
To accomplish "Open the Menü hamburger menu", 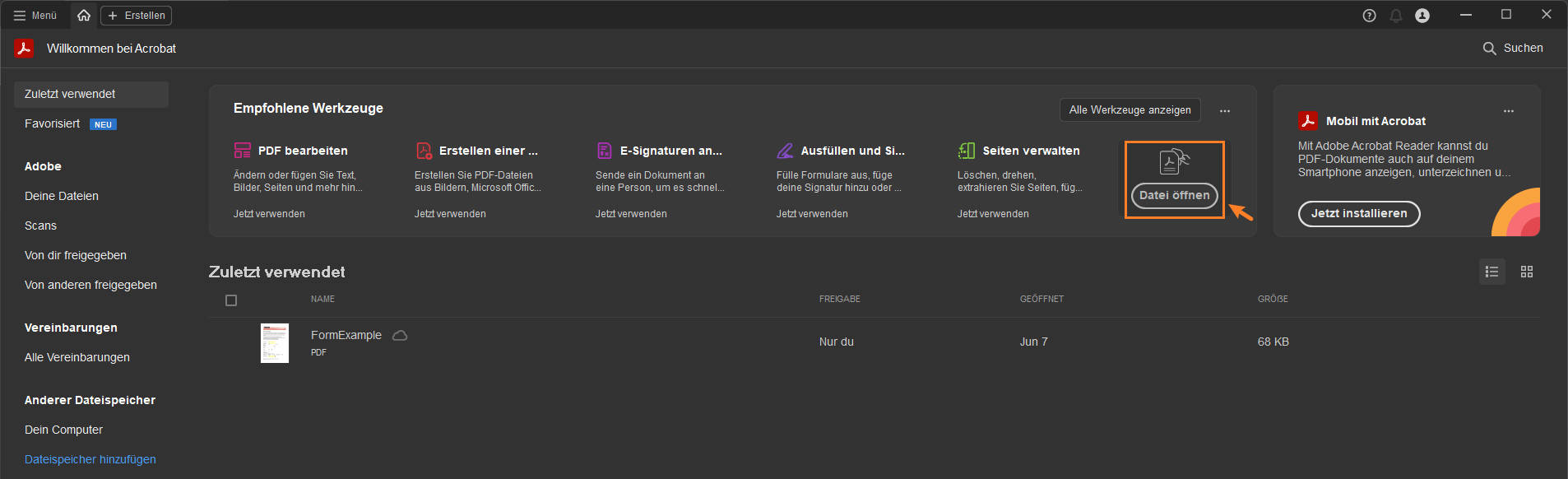I will coord(35,16).
